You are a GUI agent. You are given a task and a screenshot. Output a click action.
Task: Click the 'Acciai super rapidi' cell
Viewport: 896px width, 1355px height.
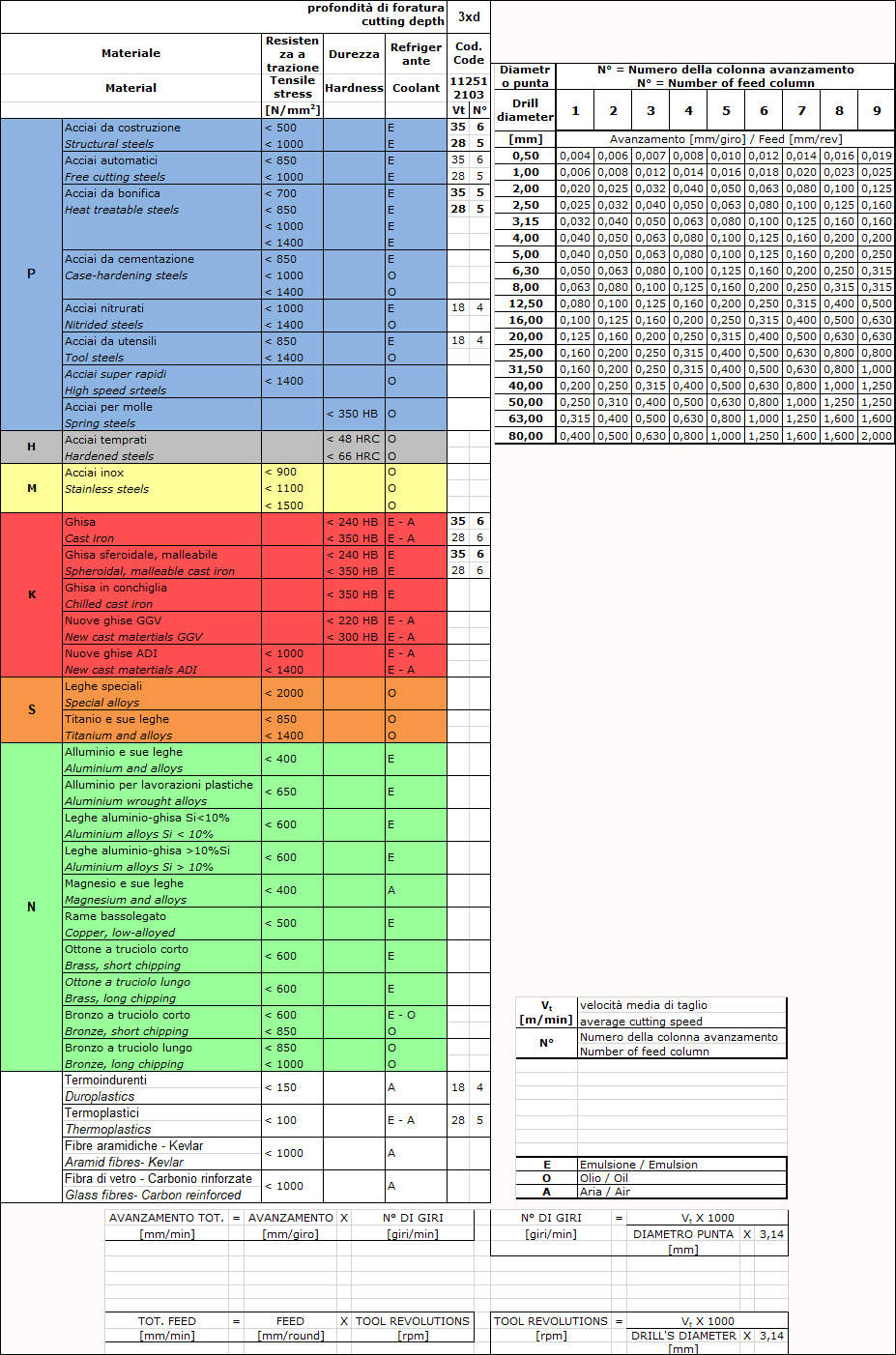[x=162, y=374]
